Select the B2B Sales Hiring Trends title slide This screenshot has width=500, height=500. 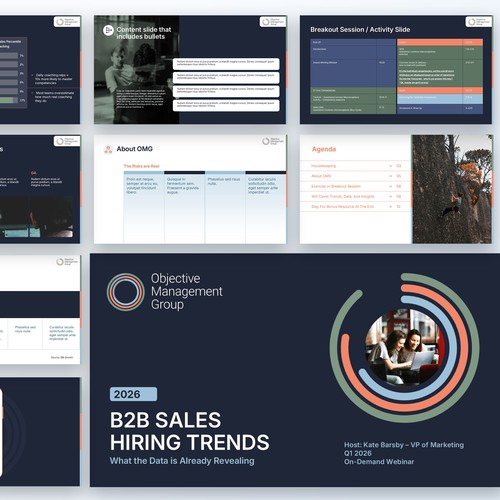tap(295, 370)
